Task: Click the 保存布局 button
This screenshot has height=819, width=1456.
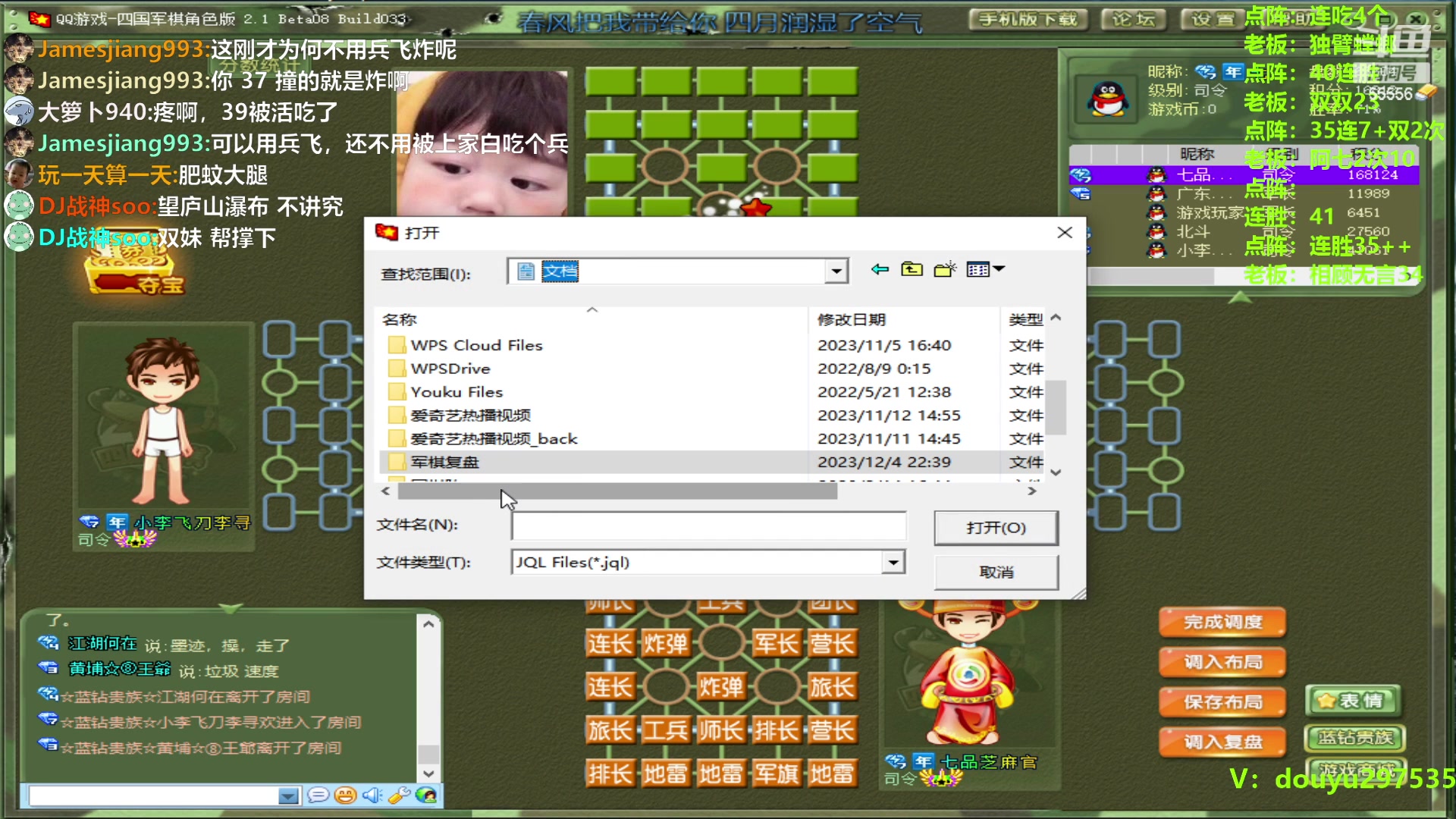Action: pyautogui.click(x=1222, y=702)
